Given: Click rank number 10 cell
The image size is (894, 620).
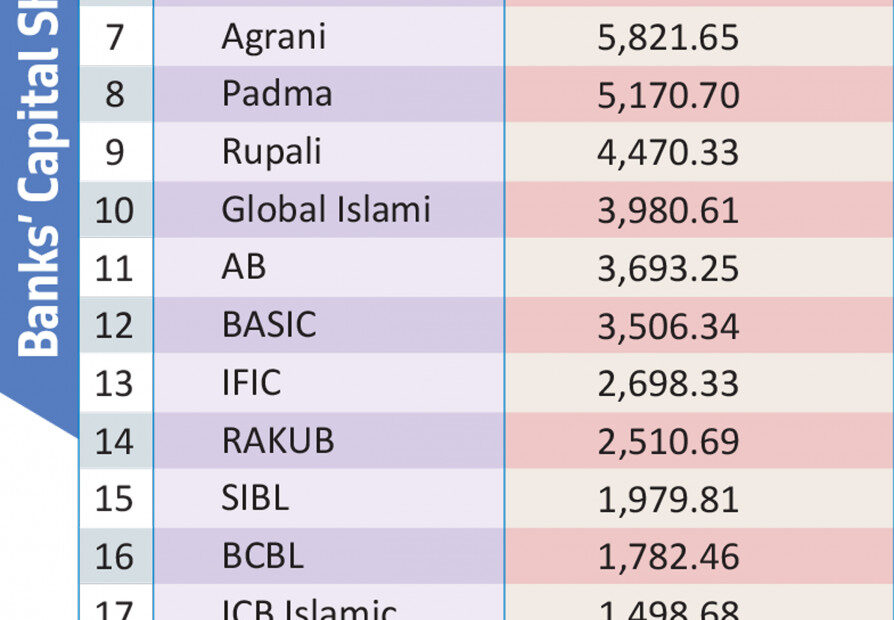Looking at the screenshot, I should click(x=114, y=210).
